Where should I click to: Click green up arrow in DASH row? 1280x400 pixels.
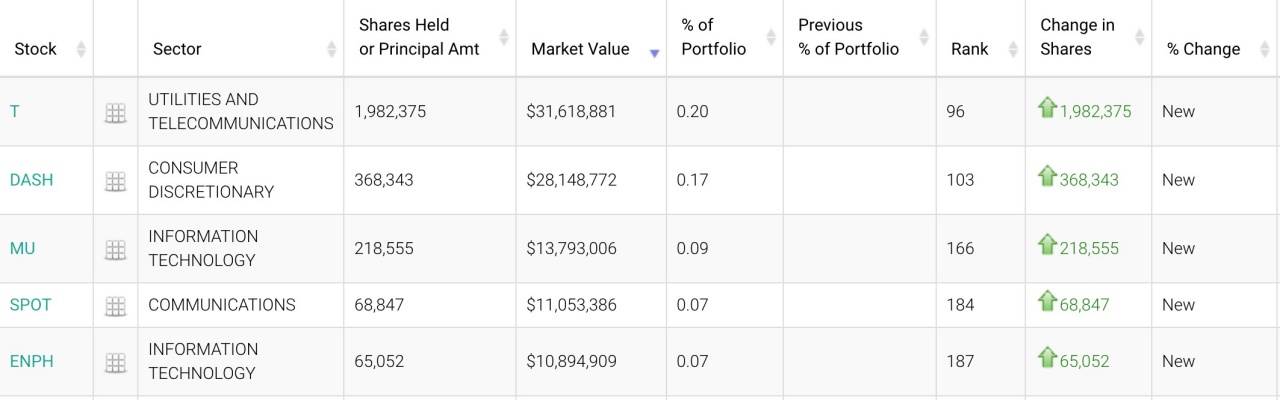(1047, 176)
